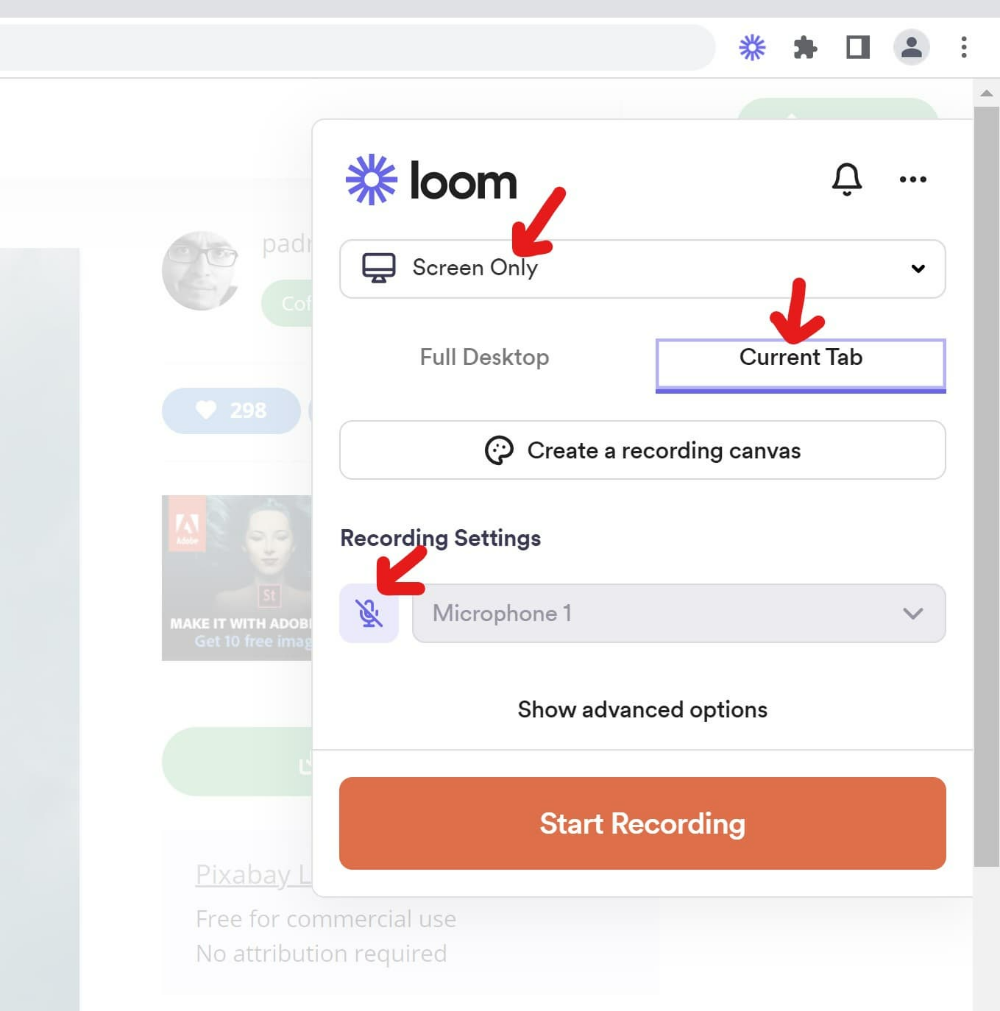This screenshot has width=1000, height=1011.
Task: Click the page vertical scrollbar thumb
Action: tap(986, 487)
